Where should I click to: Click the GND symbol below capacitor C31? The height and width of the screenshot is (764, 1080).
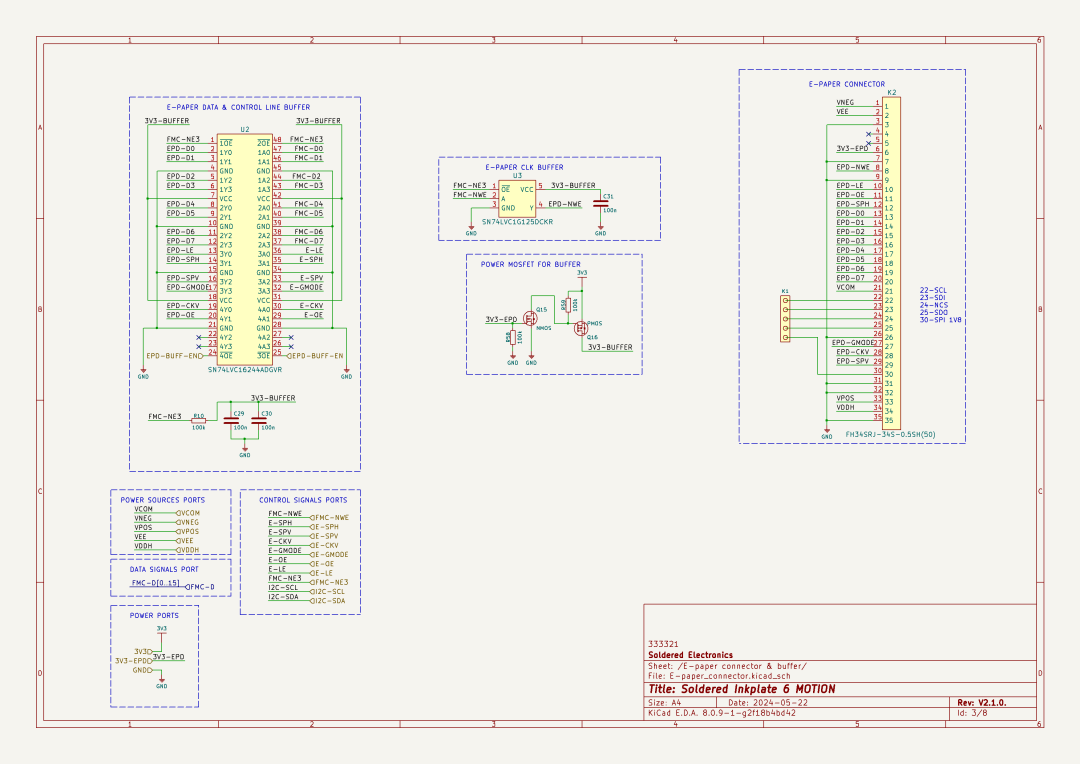pyautogui.click(x=601, y=231)
